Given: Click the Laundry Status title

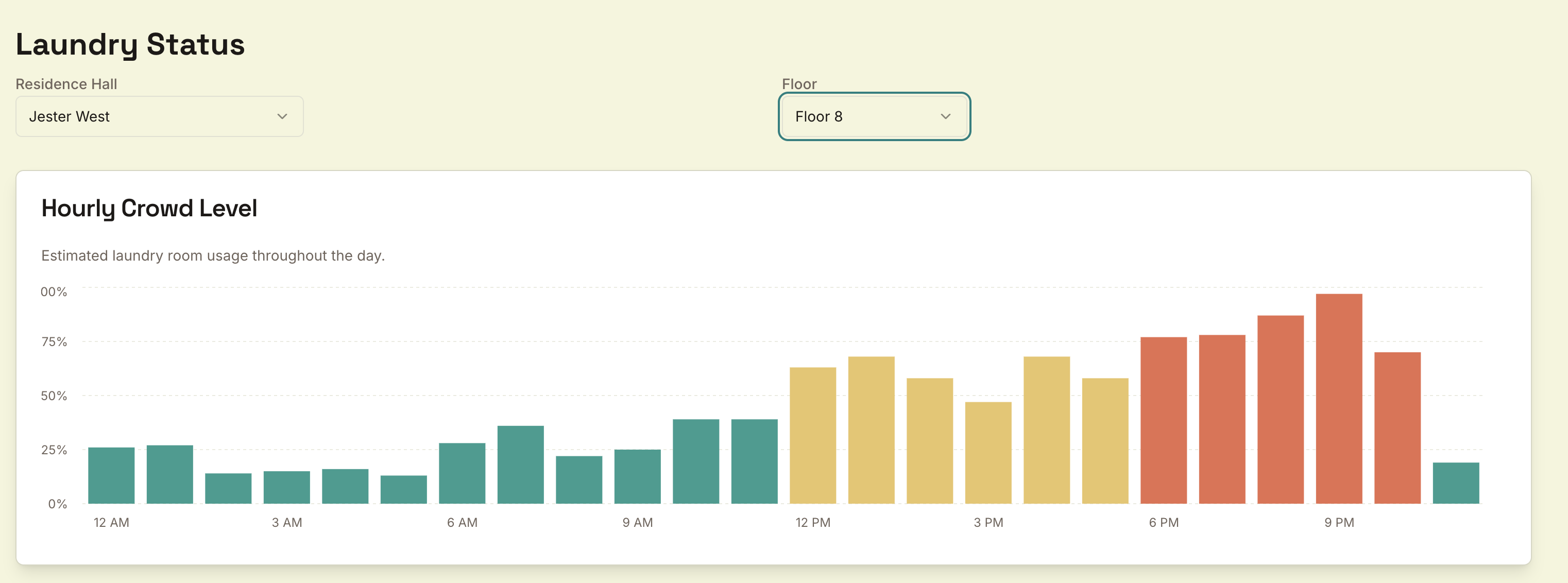Looking at the screenshot, I should point(130,44).
